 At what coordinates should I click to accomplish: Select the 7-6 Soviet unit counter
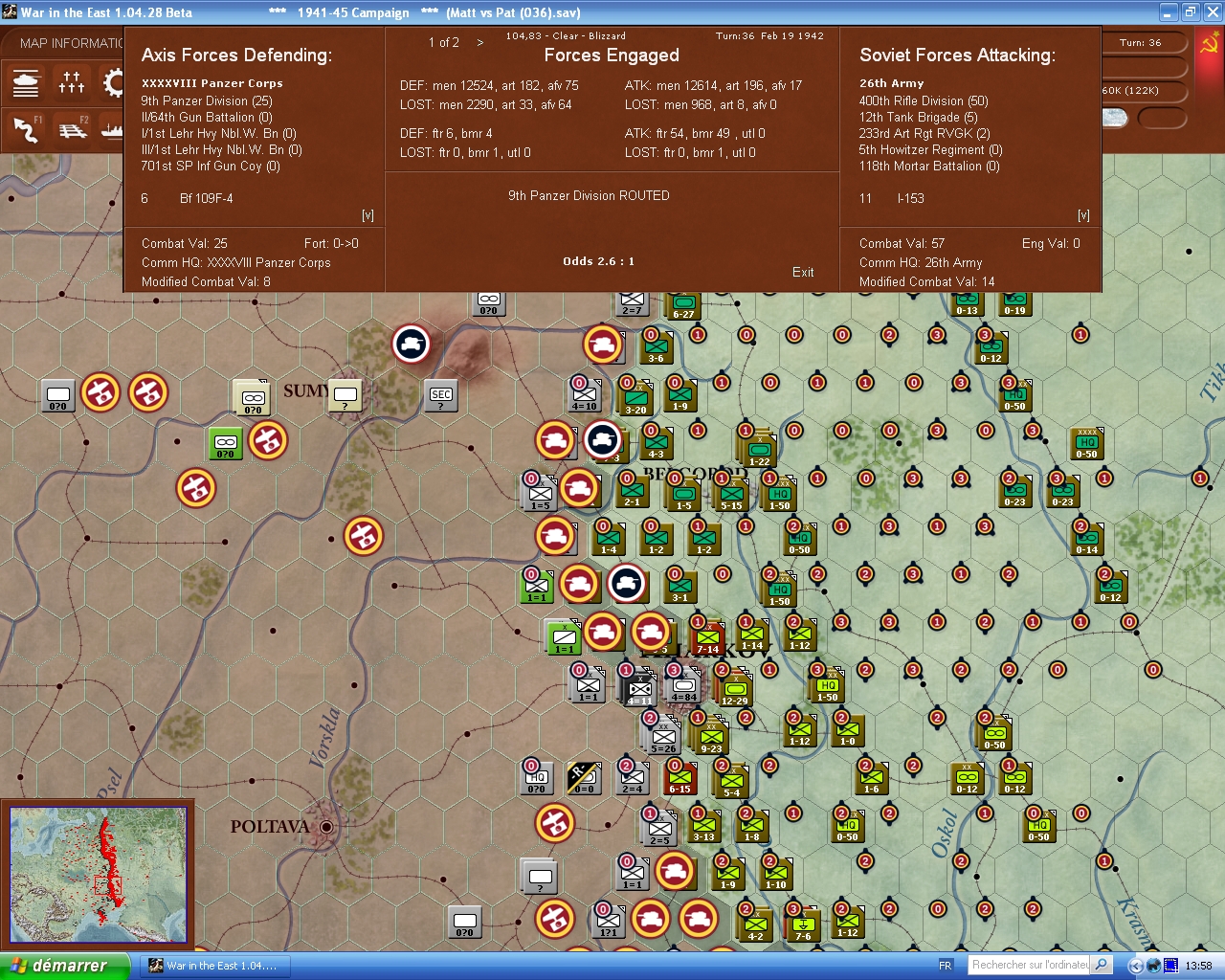coord(803,924)
